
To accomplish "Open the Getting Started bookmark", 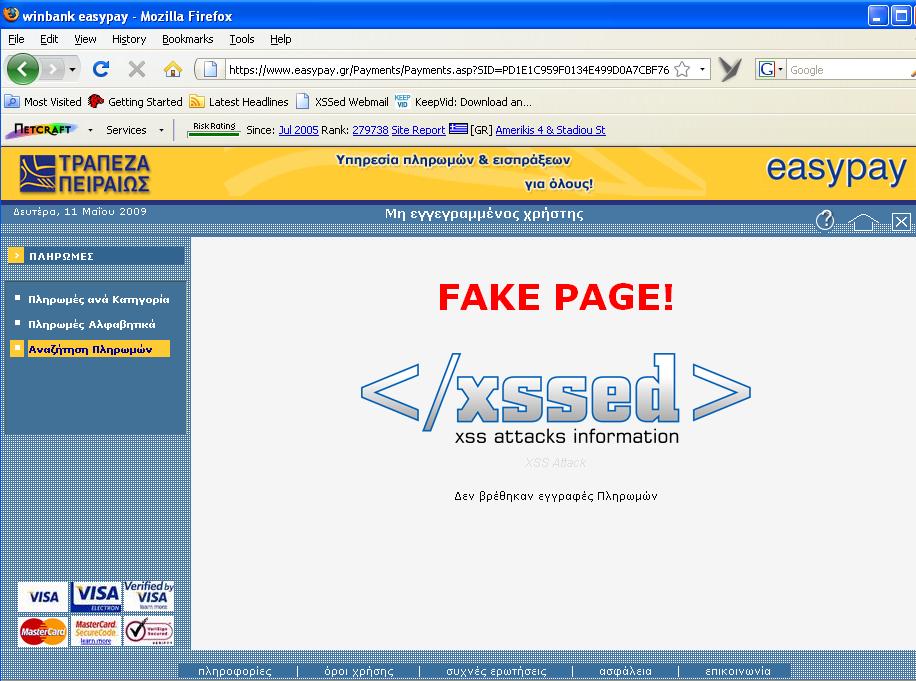I will point(135,102).
